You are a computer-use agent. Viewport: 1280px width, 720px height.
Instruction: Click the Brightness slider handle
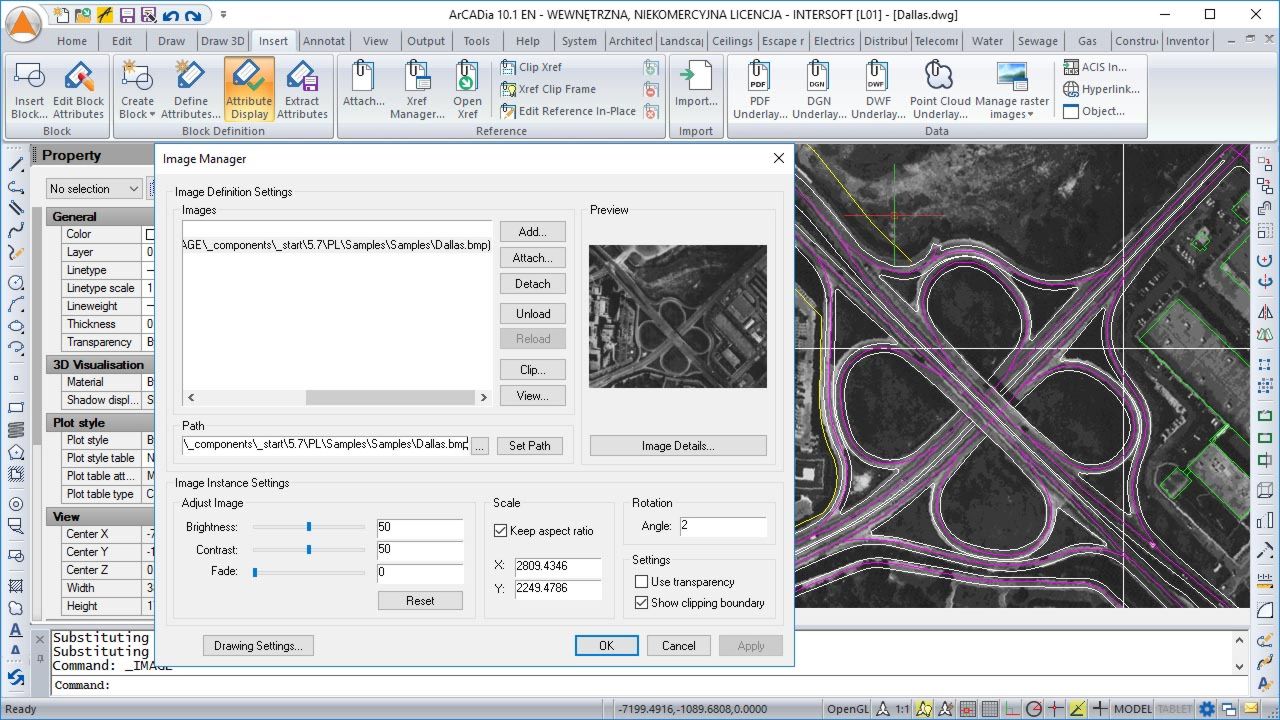pyautogui.click(x=309, y=527)
